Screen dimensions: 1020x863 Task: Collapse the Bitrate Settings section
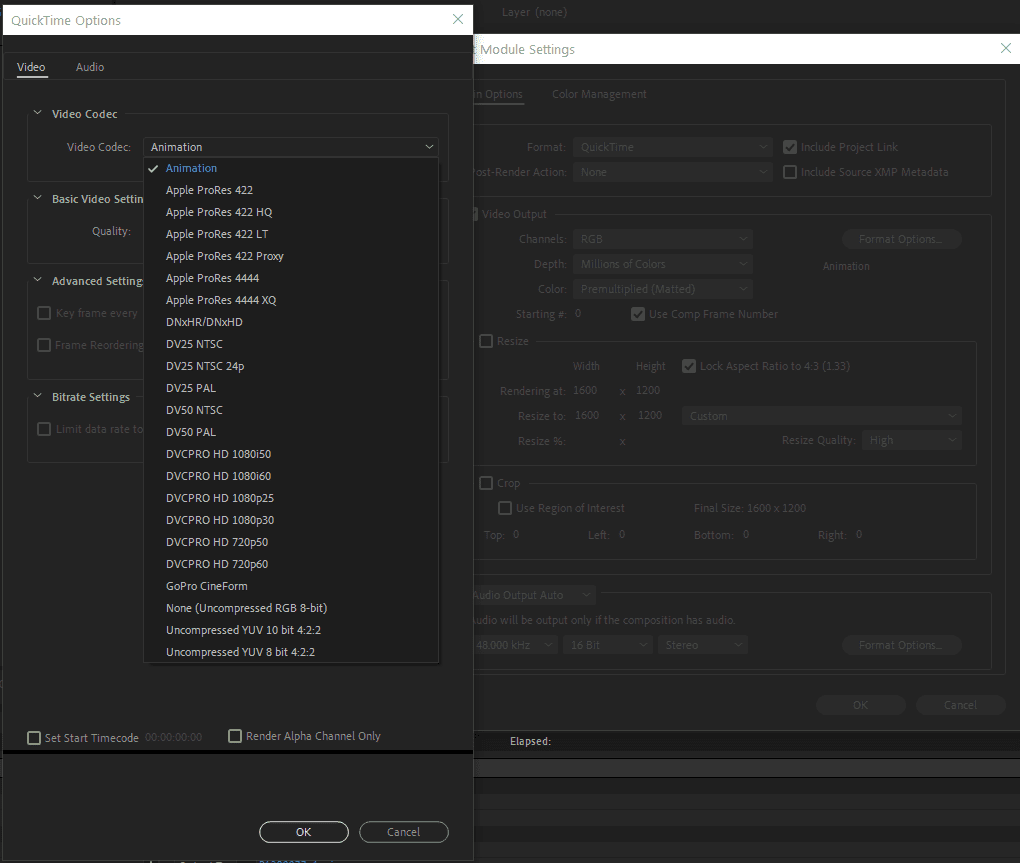click(38, 397)
